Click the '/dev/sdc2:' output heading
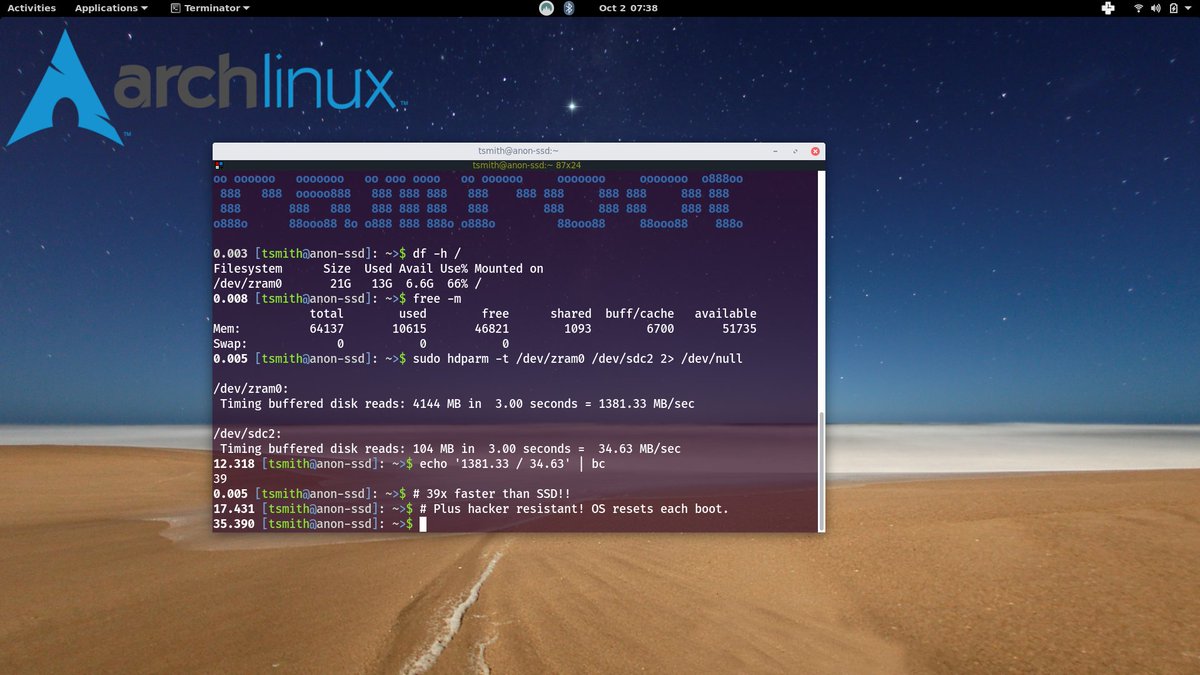Viewport: 1200px width, 675px height. pyautogui.click(x=248, y=434)
